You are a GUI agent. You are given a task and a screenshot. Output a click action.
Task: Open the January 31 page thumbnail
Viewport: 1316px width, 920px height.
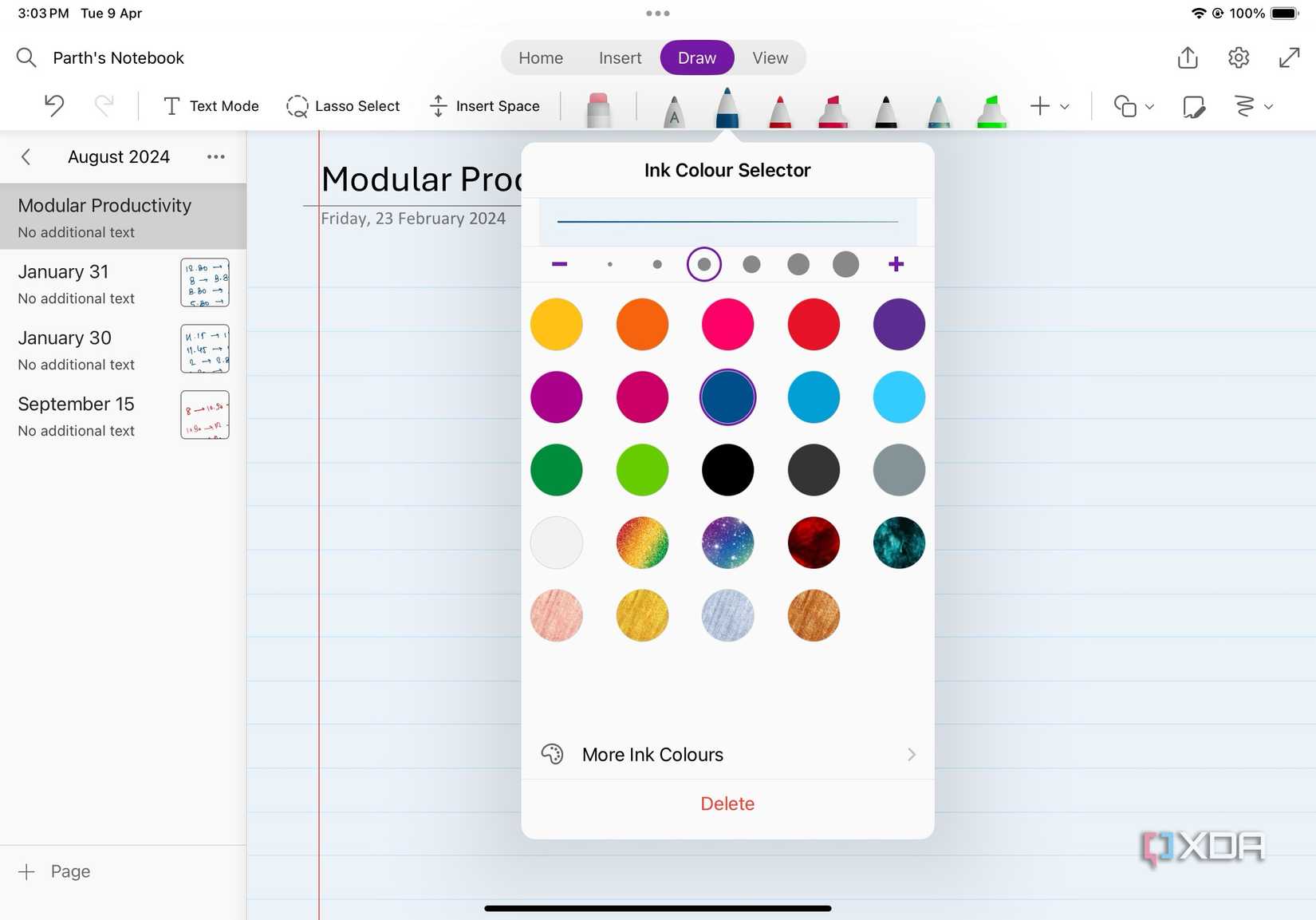pyautogui.click(x=204, y=282)
